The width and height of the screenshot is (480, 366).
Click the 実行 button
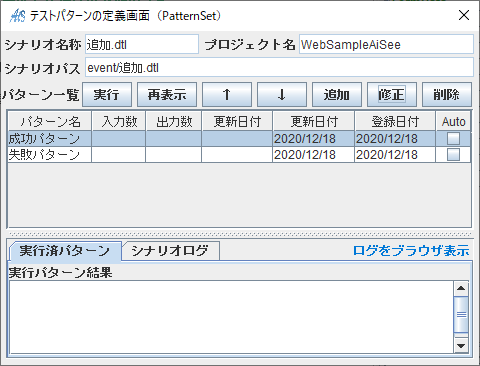tap(107, 94)
